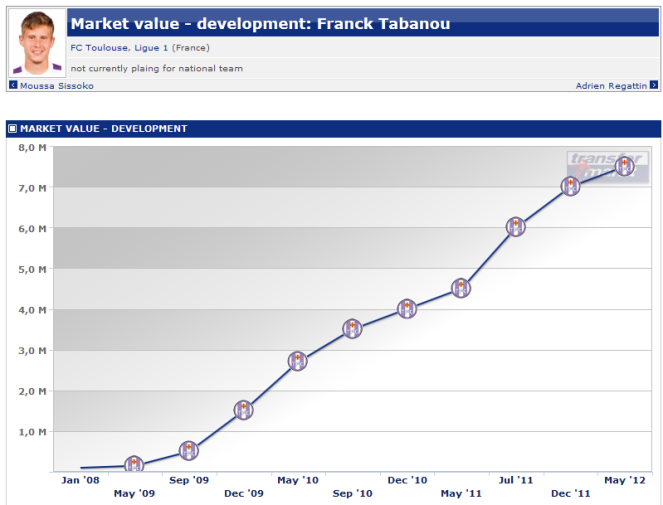Select the May '12 peak value marker
The height and width of the screenshot is (505, 663).
click(x=624, y=166)
